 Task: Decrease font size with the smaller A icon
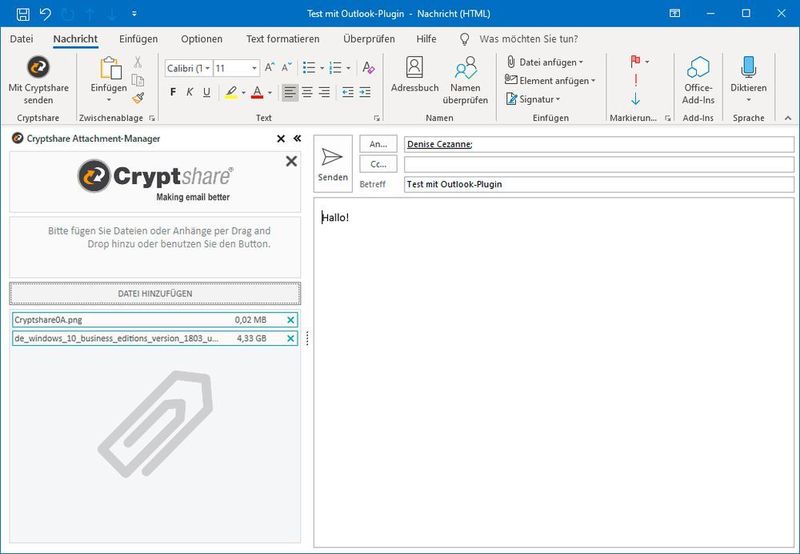pyautogui.click(x=286, y=67)
